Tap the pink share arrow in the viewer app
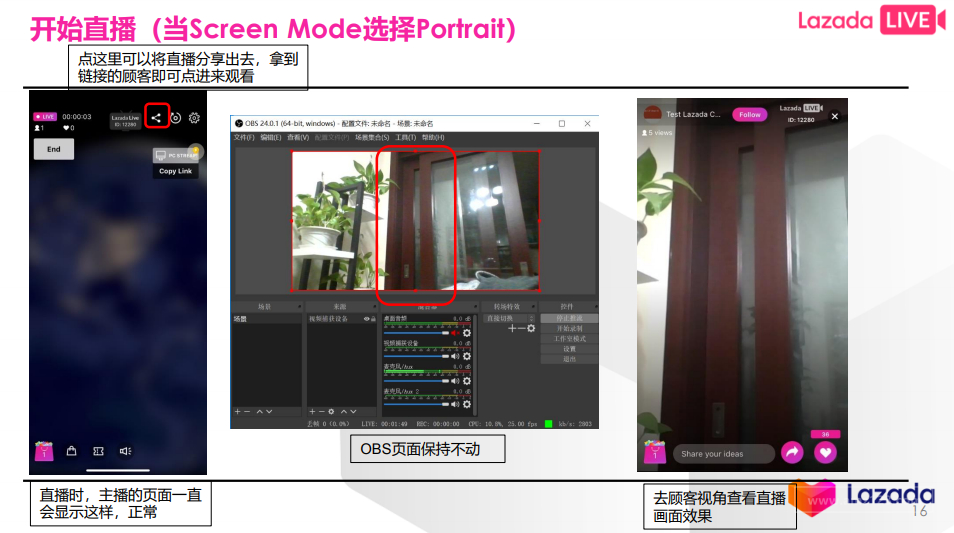The width and height of the screenshot is (954, 533). (792, 452)
